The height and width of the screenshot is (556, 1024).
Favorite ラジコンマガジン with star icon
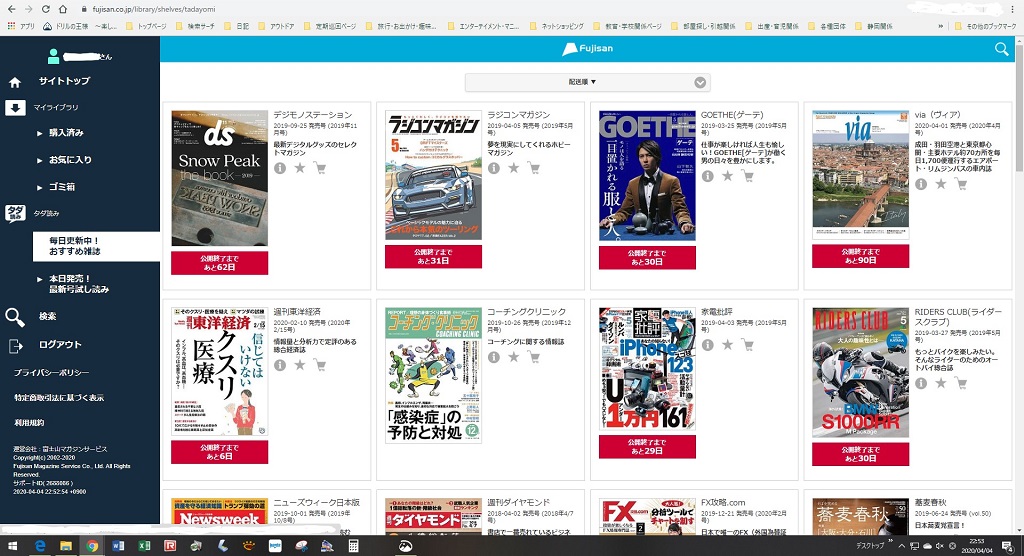point(514,169)
